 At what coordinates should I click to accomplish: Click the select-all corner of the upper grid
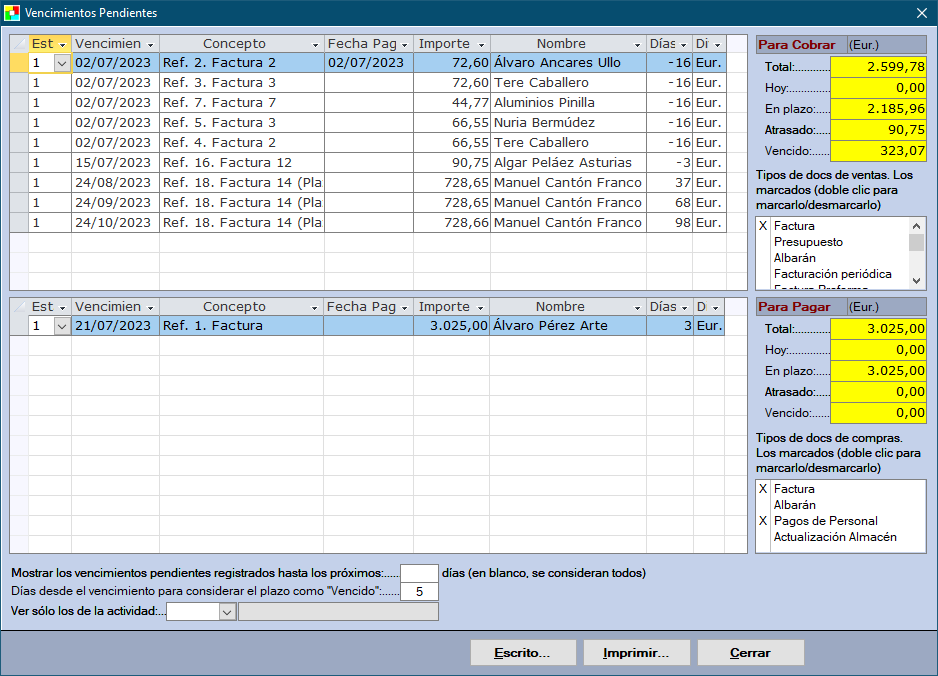point(19,44)
